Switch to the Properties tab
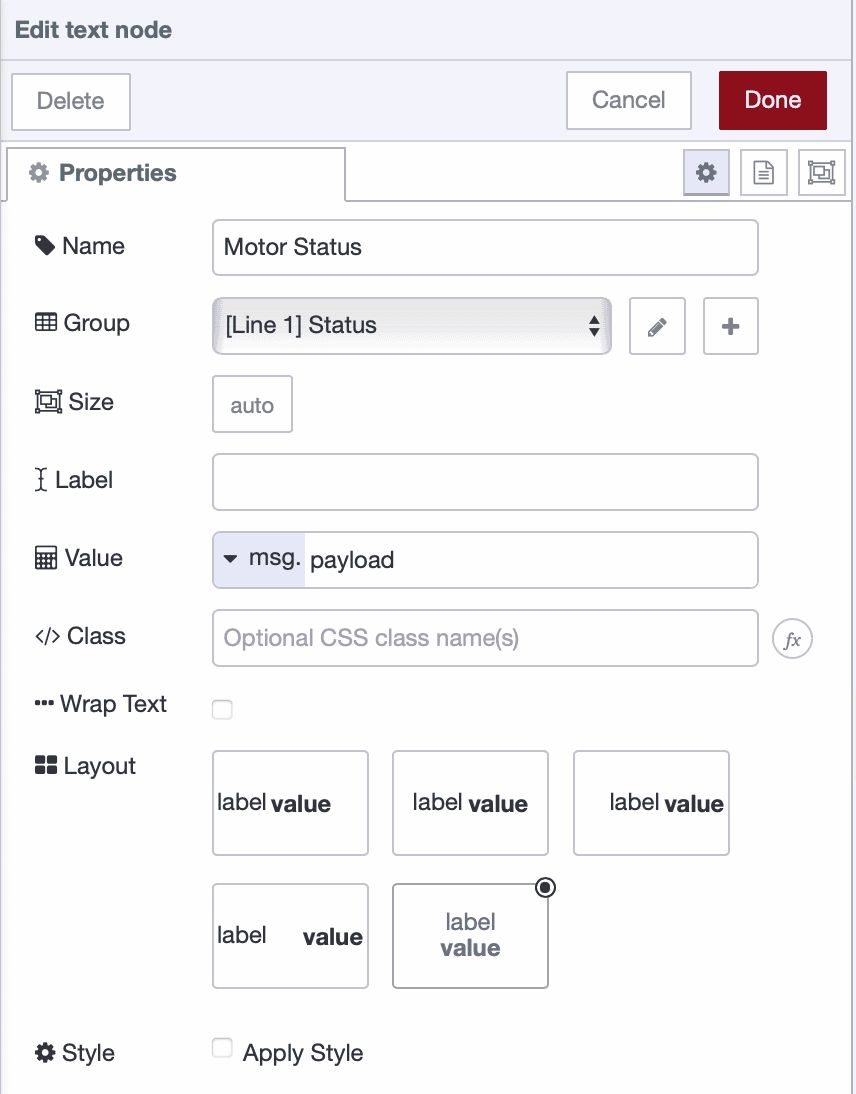Viewport: 856px width, 1094px height. [113, 172]
